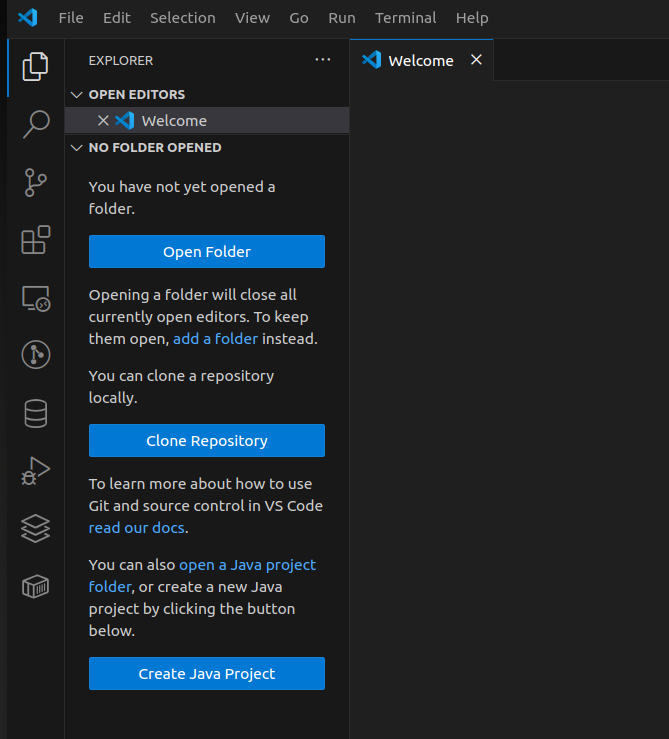Click the EXPLORER panel title
The height and width of the screenshot is (739, 669).
[121, 61]
